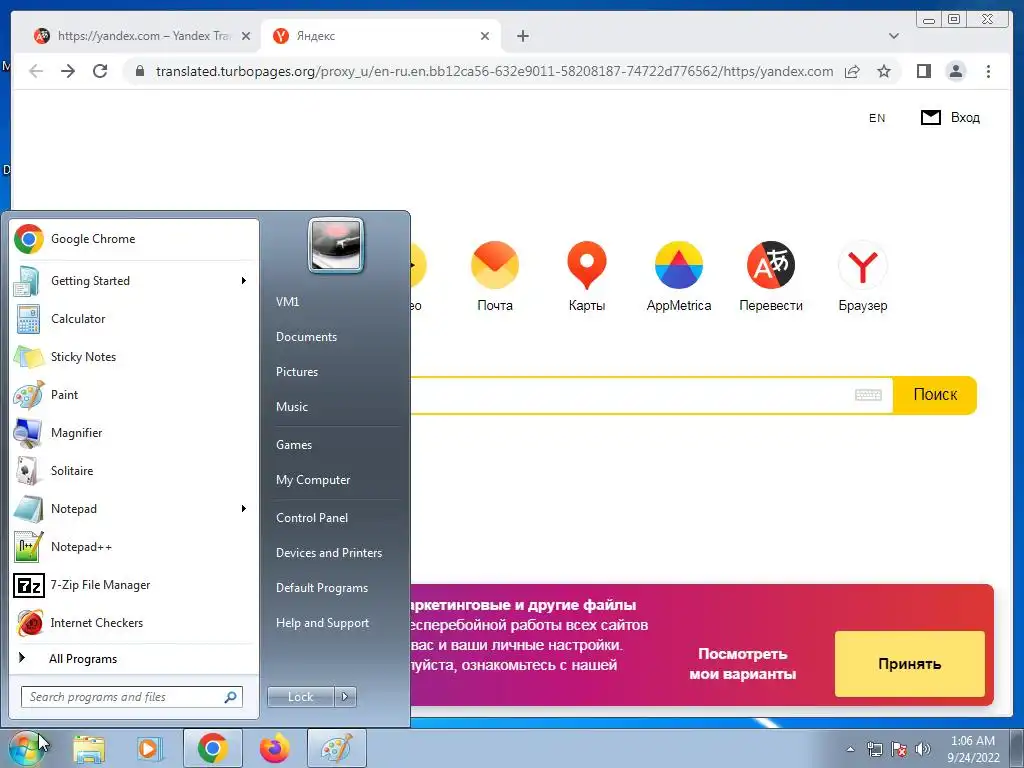
Task: Open Pictures in Start menu
Action: click(297, 372)
